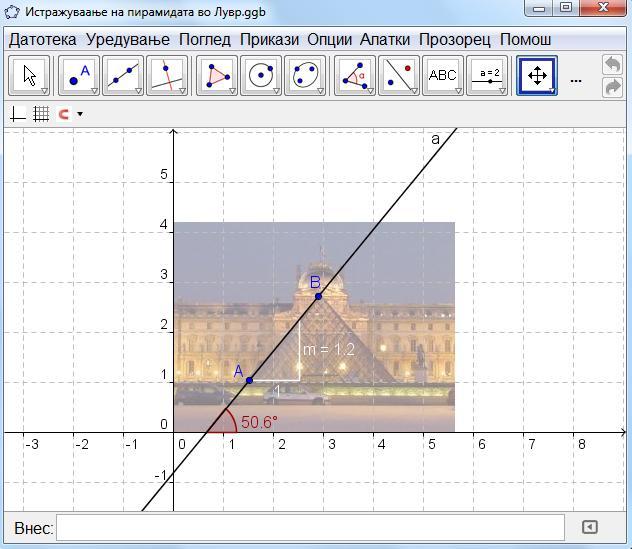The height and width of the screenshot is (549, 632).
Task: Select Circle with Center through Point tool
Action: pos(261,76)
